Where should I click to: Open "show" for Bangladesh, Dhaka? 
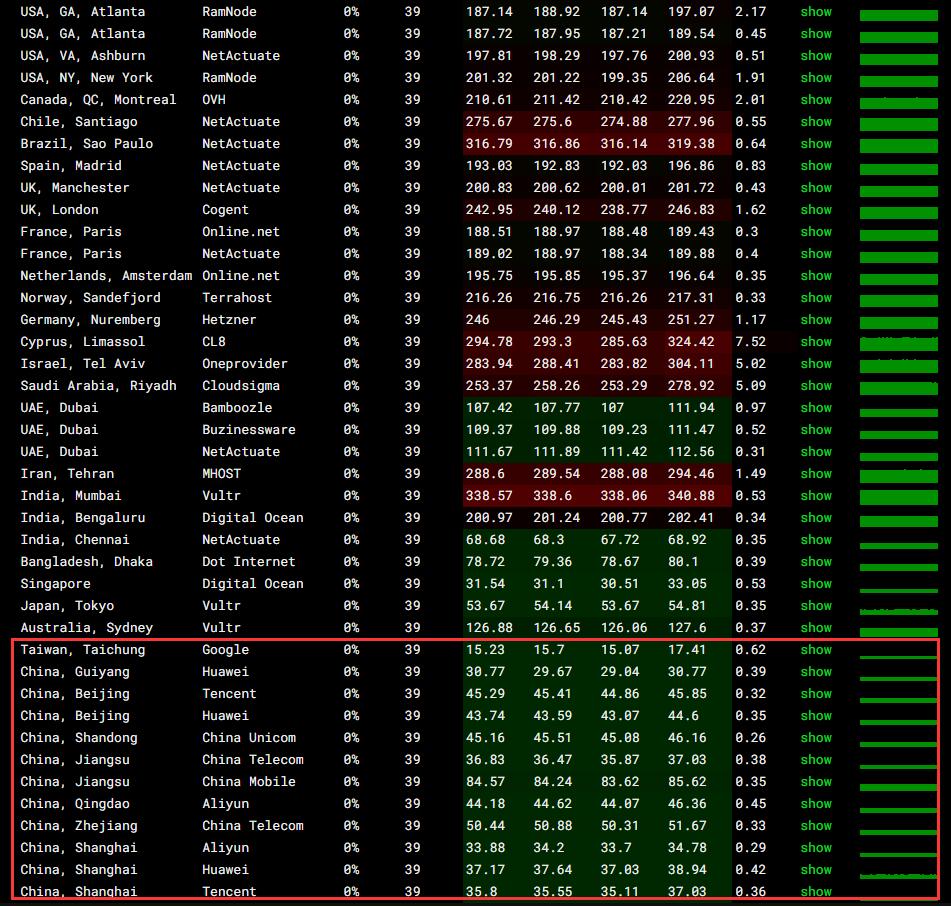[816, 562]
